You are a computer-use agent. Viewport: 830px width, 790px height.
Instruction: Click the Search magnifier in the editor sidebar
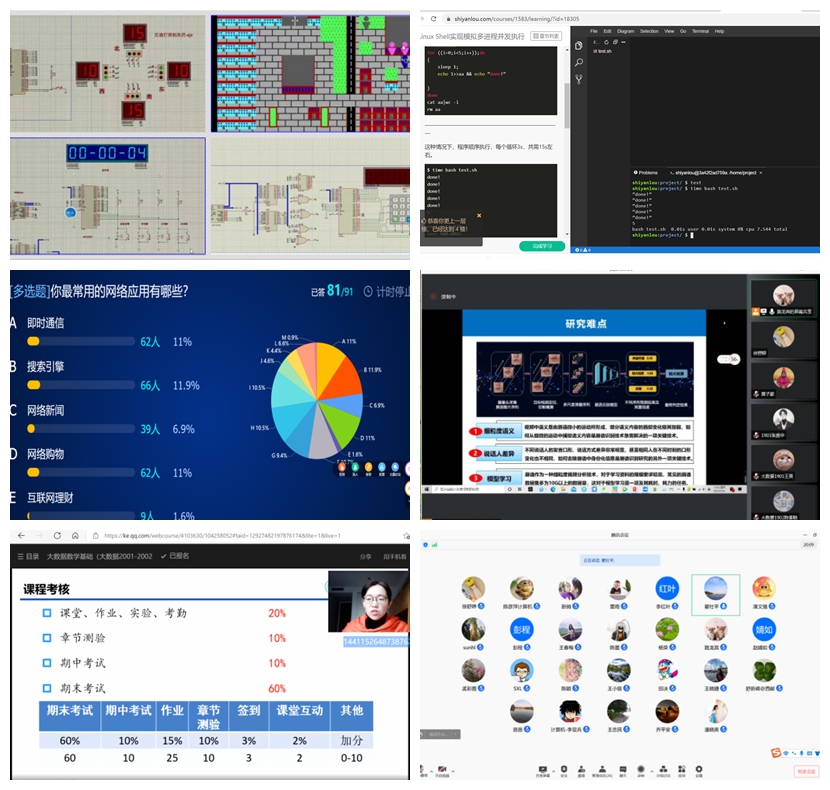pyautogui.click(x=579, y=61)
